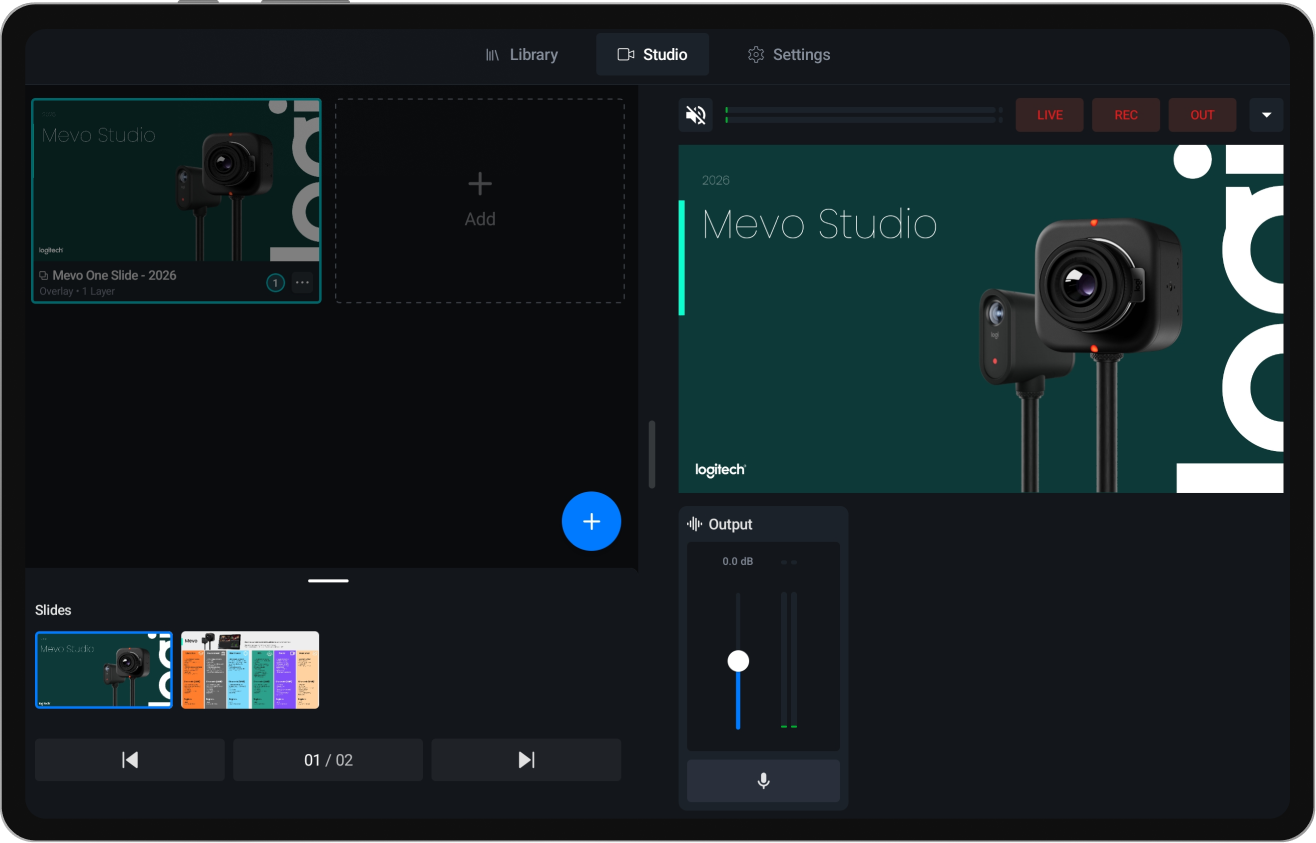Open the ellipsis menu on Mevo One Slide
Screen dimensions: 1316x843
302,282
